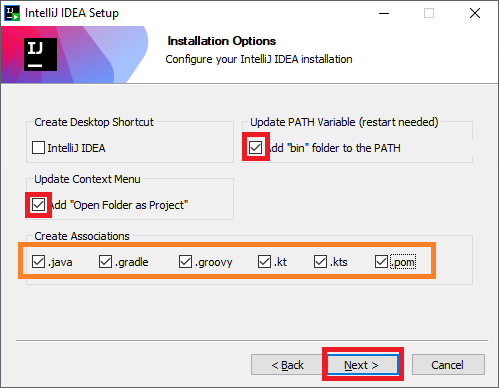499x388 pixels.
Task: Toggle the .java association checkbox
Action: click(x=38, y=262)
